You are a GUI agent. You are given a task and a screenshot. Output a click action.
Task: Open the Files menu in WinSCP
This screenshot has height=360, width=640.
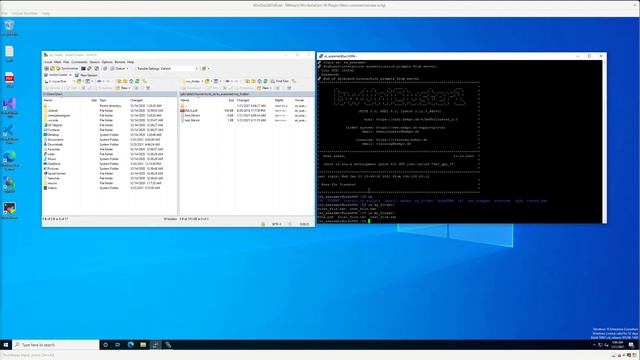(x=66, y=62)
